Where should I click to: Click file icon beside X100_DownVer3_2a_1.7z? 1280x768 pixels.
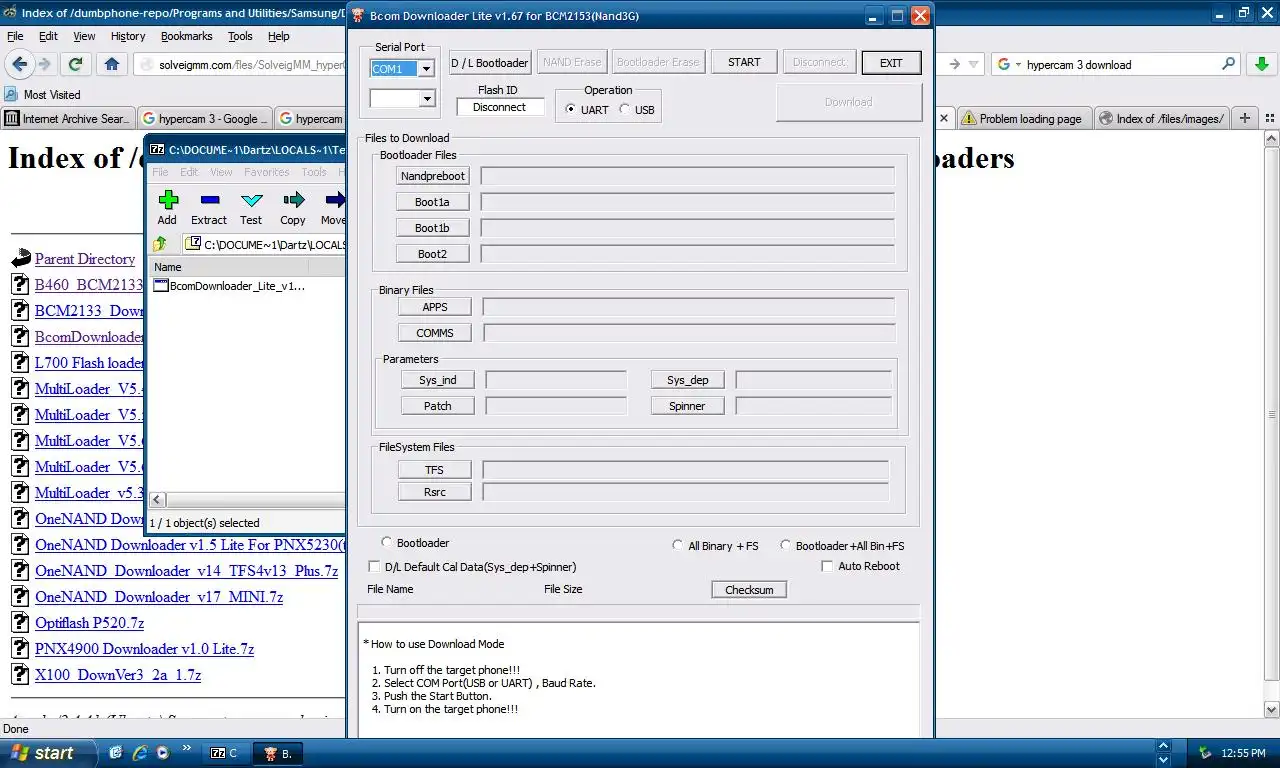pyautogui.click(x=20, y=675)
